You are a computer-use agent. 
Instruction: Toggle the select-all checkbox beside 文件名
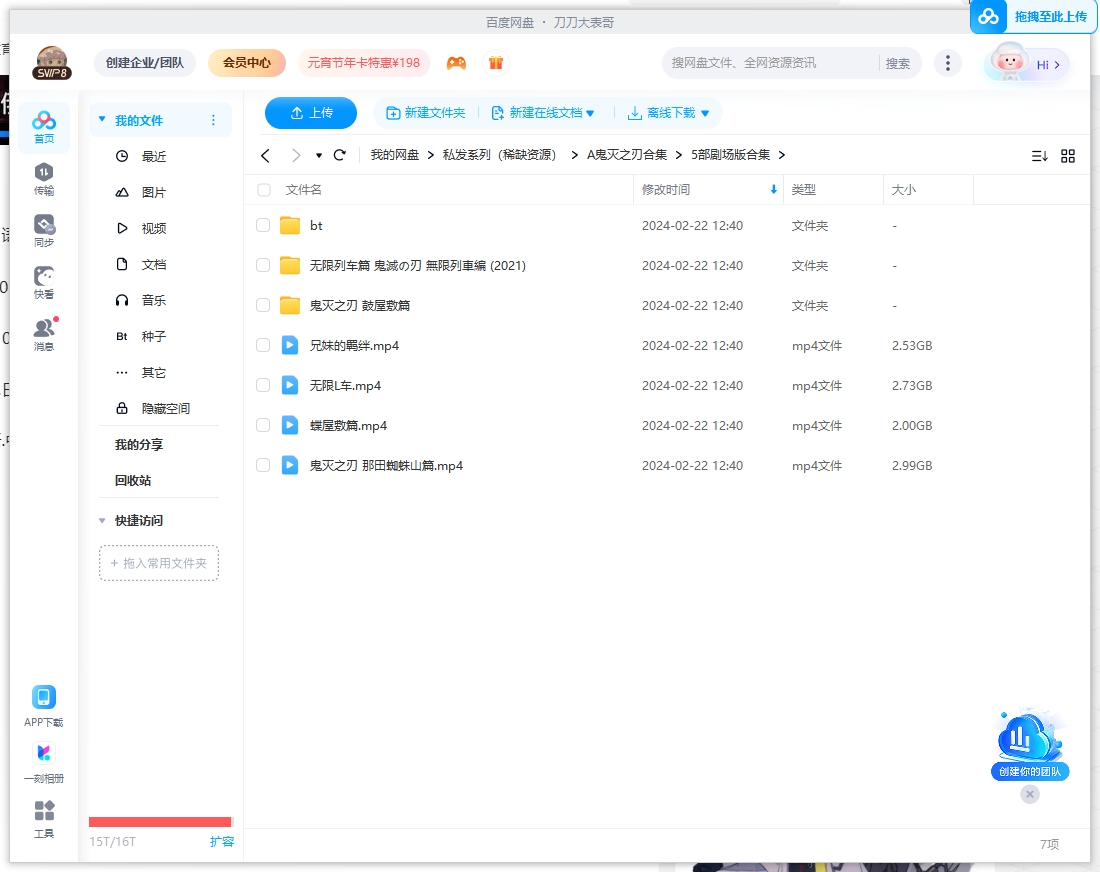[x=264, y=190]
